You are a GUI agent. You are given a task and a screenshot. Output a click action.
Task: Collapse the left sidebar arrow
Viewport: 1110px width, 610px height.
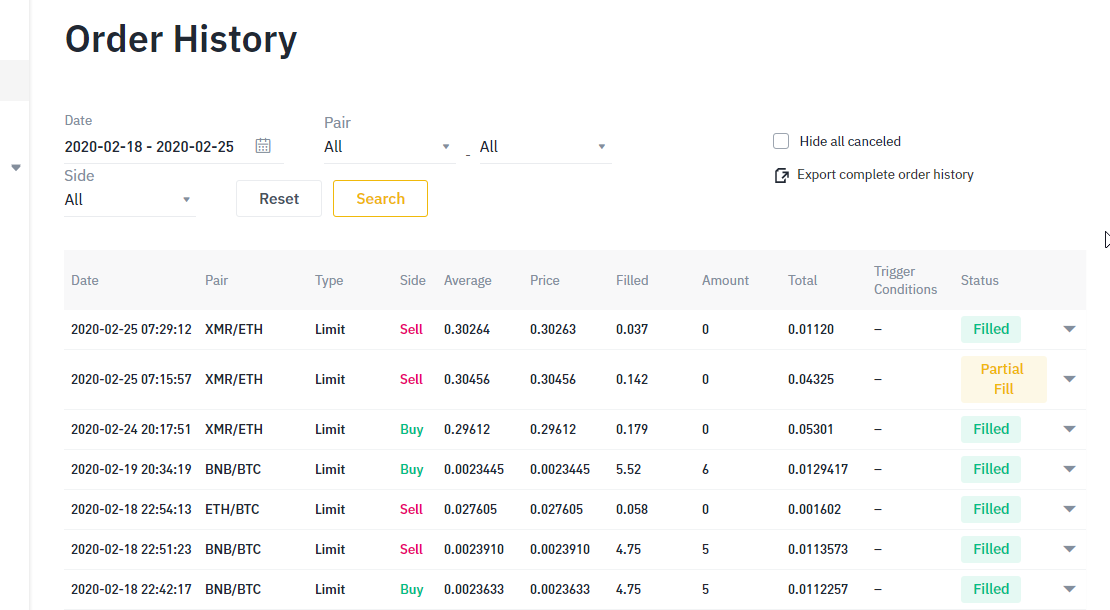(x=16, y=168)
